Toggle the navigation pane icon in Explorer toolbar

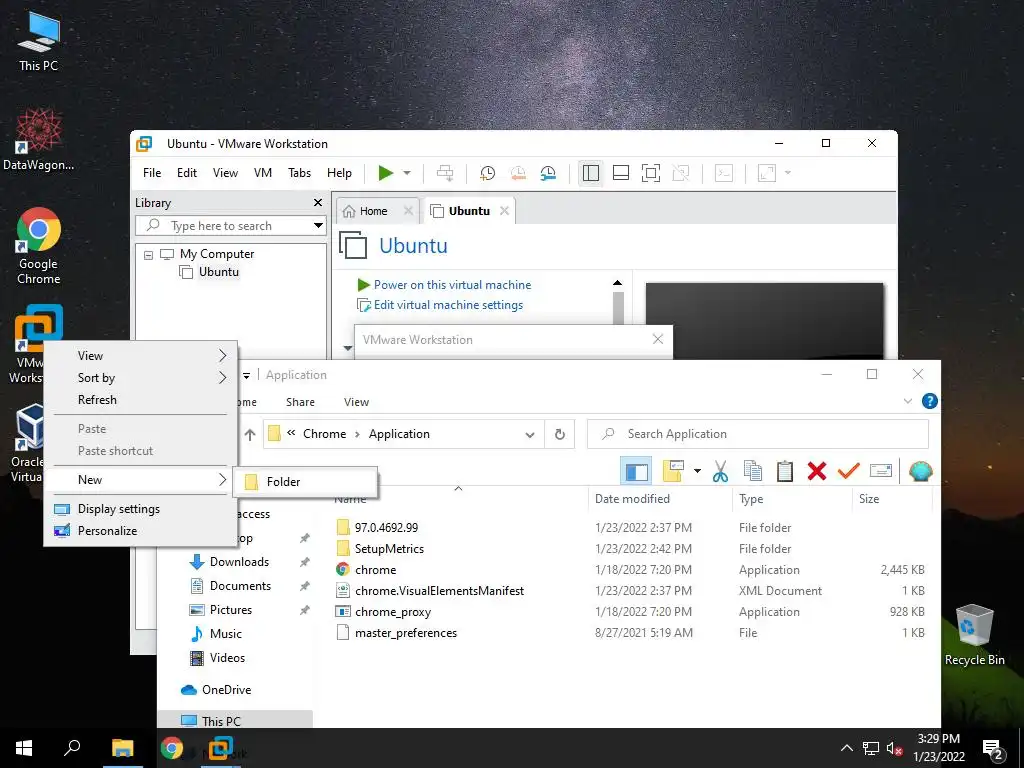pos(636,471)
